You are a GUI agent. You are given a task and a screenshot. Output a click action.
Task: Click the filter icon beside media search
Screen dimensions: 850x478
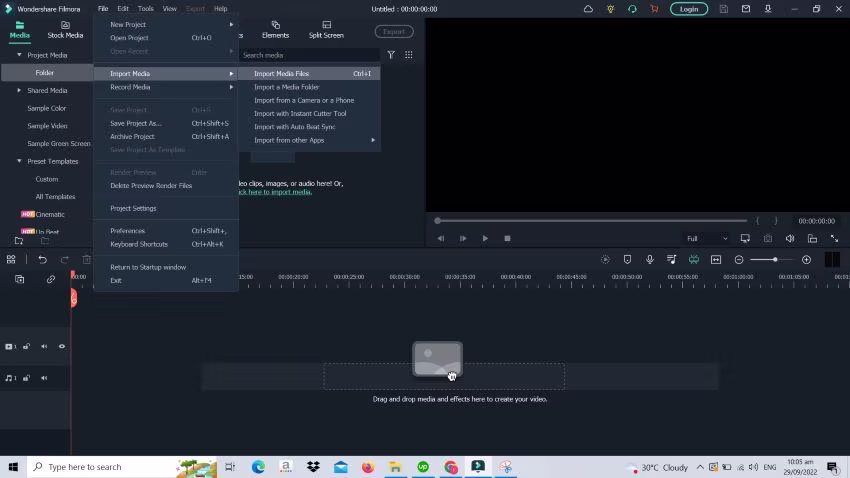[x=391, y=55]
